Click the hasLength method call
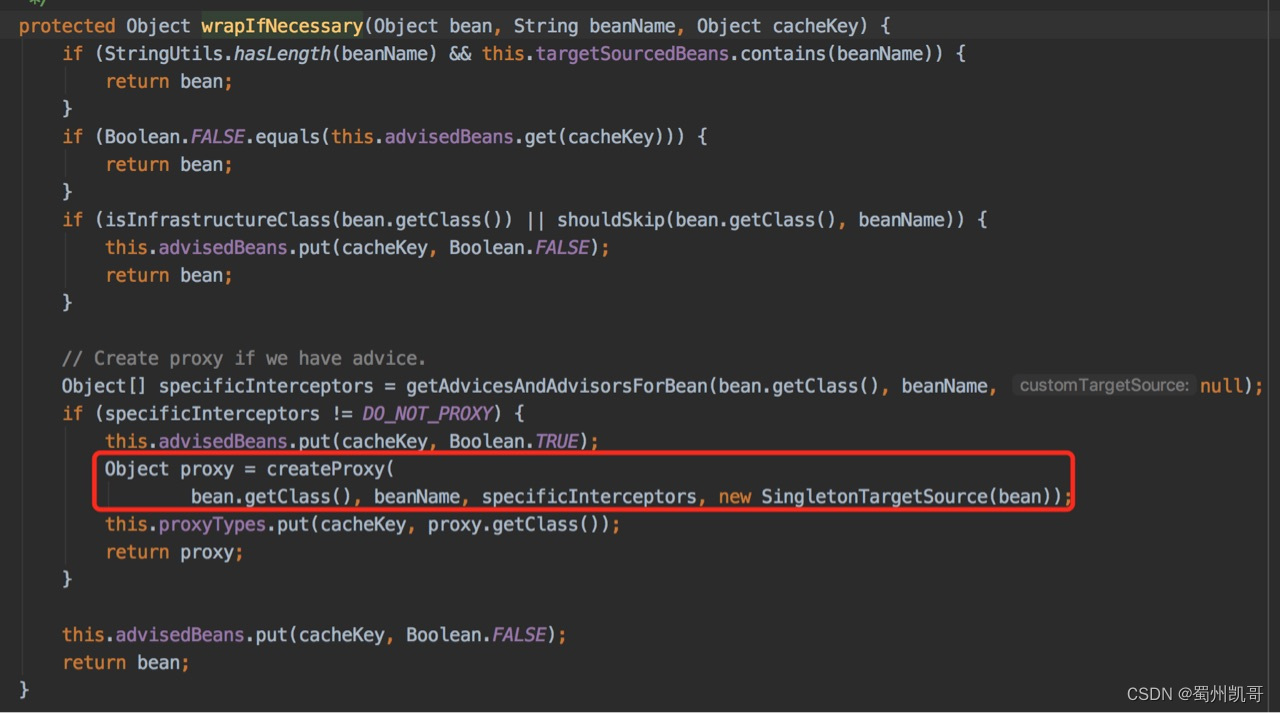1280x713 pixels. (x=283, y=53)
